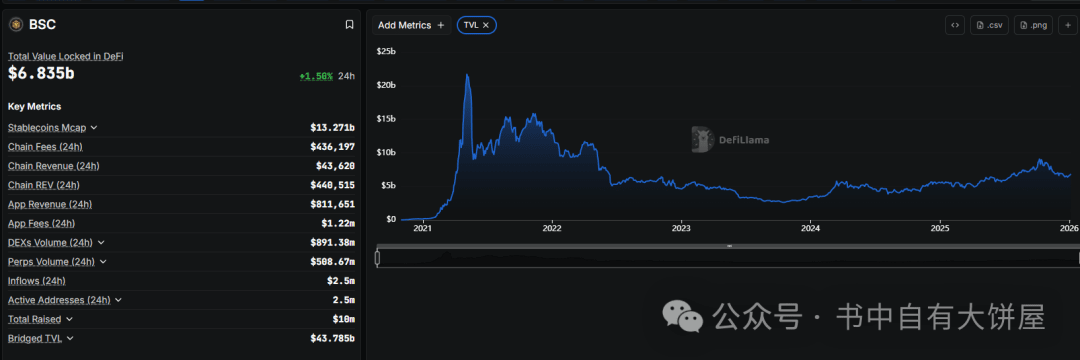
Task: Click the $436,197 chain fees value
Action: tap(333, 147)
